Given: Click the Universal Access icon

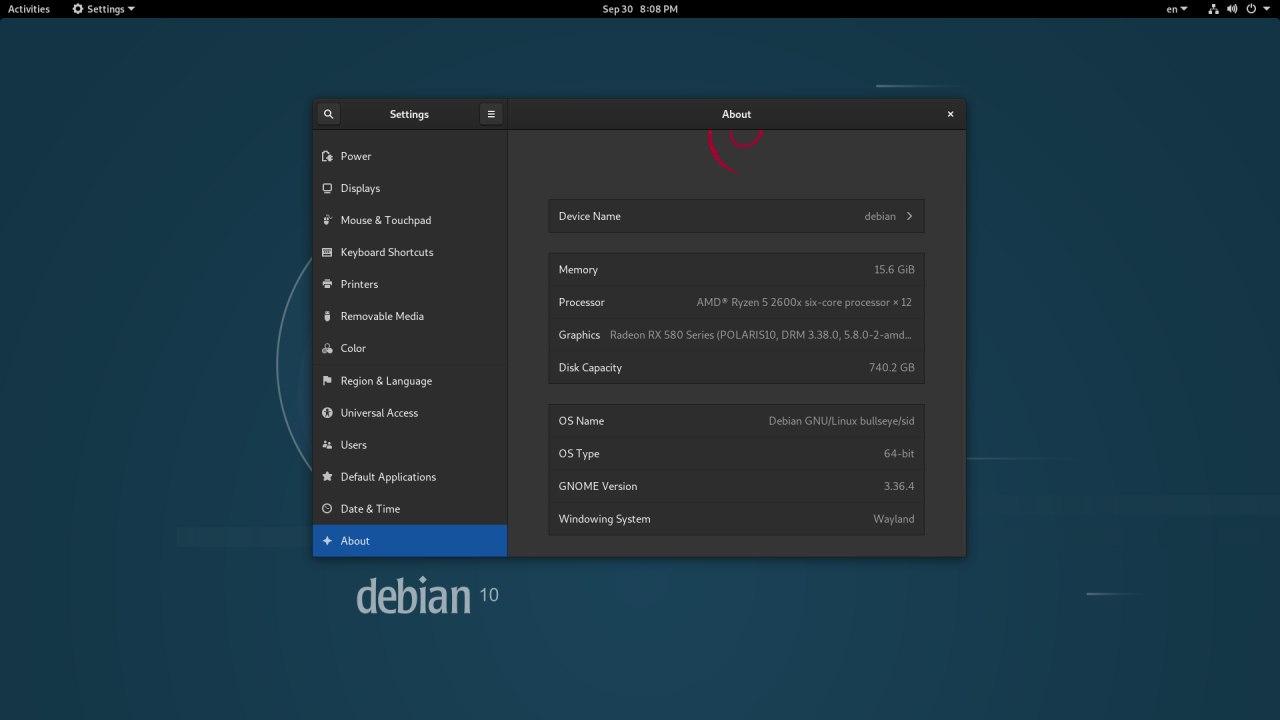Looking at the screenshot, I should [327, 413].
